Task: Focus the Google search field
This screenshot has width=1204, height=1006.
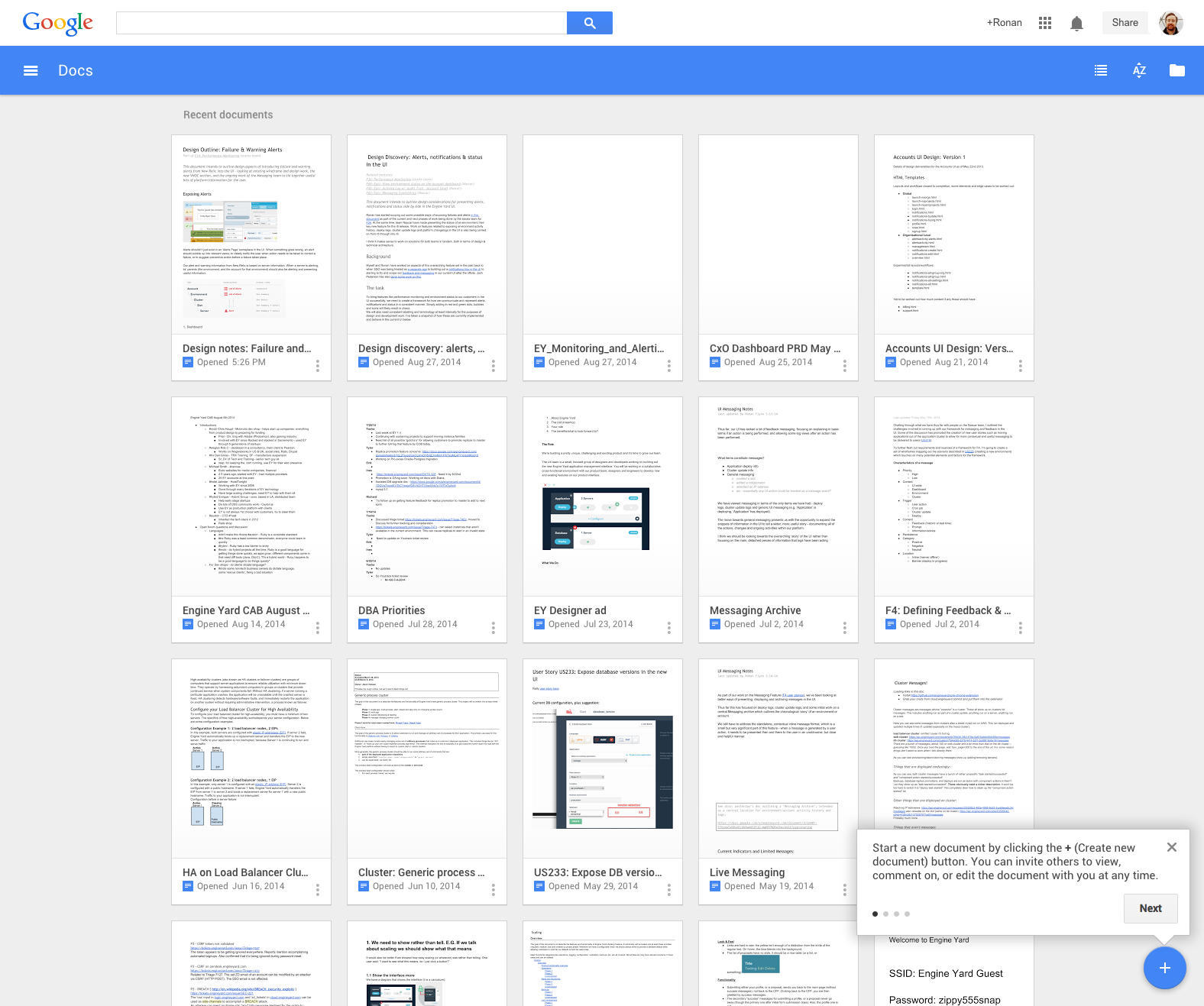Action: [x=341, y=23]
